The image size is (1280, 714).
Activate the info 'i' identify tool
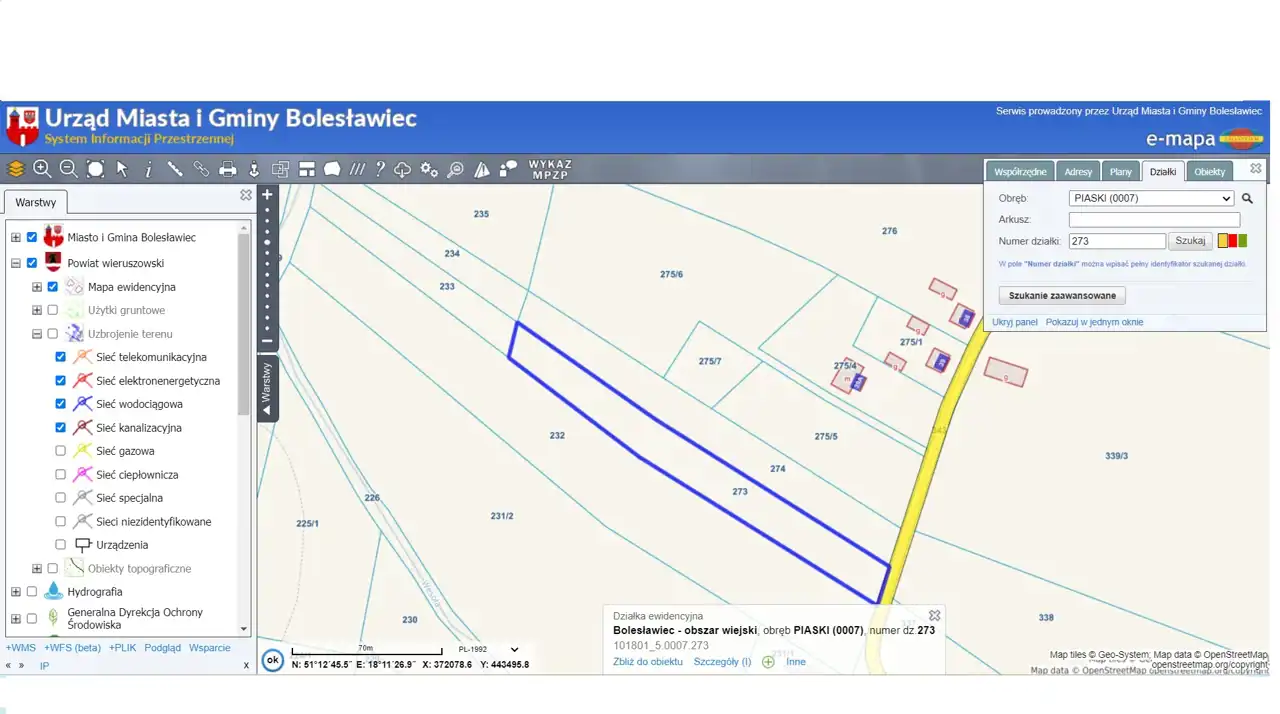click(x=148, y=169)
